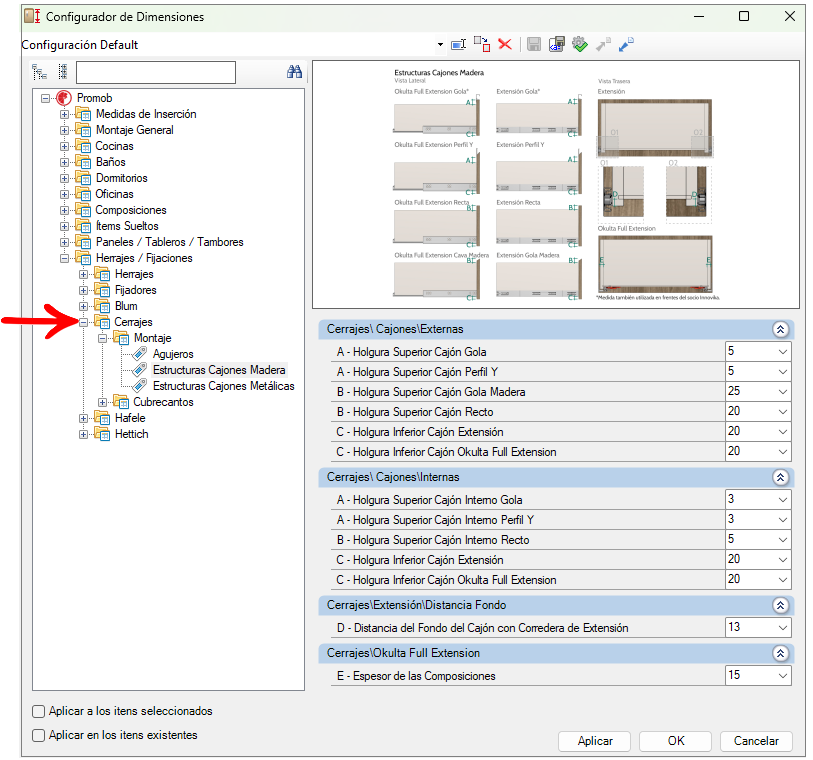The width and height of the screenshot is (813, 760).
Task: Click the duplicate configuration icon
Action: coord(482,45)
